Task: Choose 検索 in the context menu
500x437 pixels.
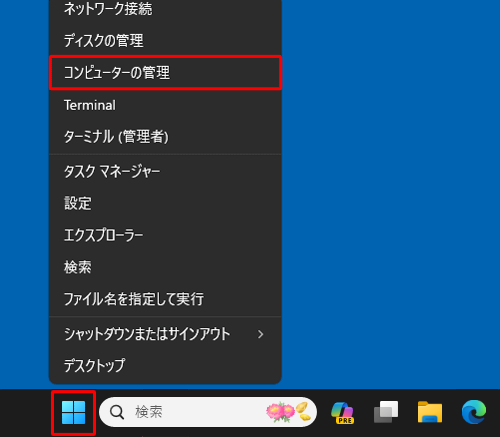Action: point(165,267)
